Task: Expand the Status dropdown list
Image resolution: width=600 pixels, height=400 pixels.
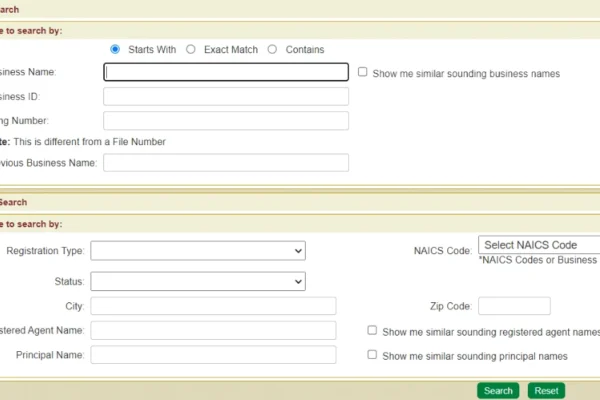Action: [x=197, y=282]
